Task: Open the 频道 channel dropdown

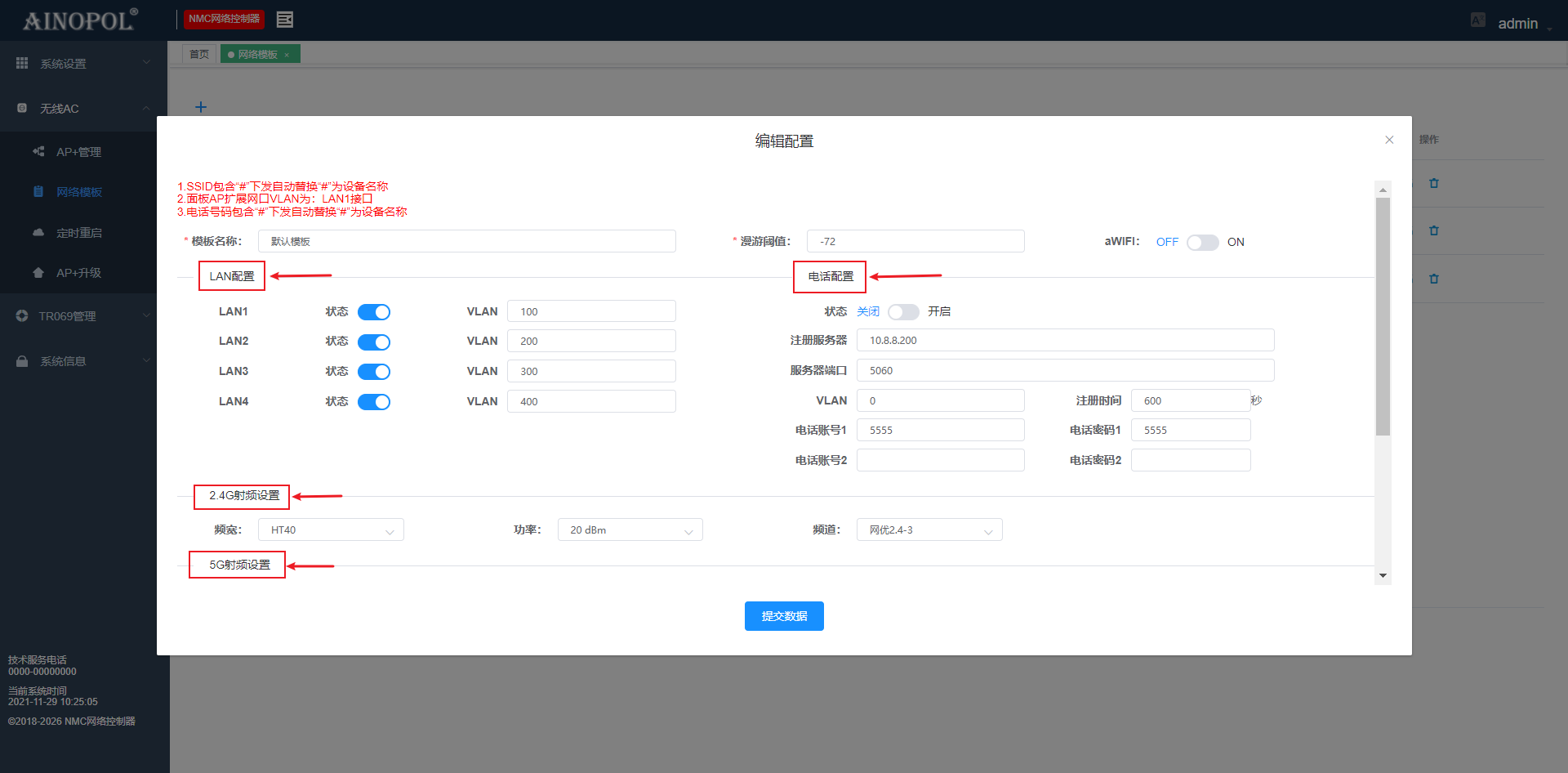Action: coord(929,530)
